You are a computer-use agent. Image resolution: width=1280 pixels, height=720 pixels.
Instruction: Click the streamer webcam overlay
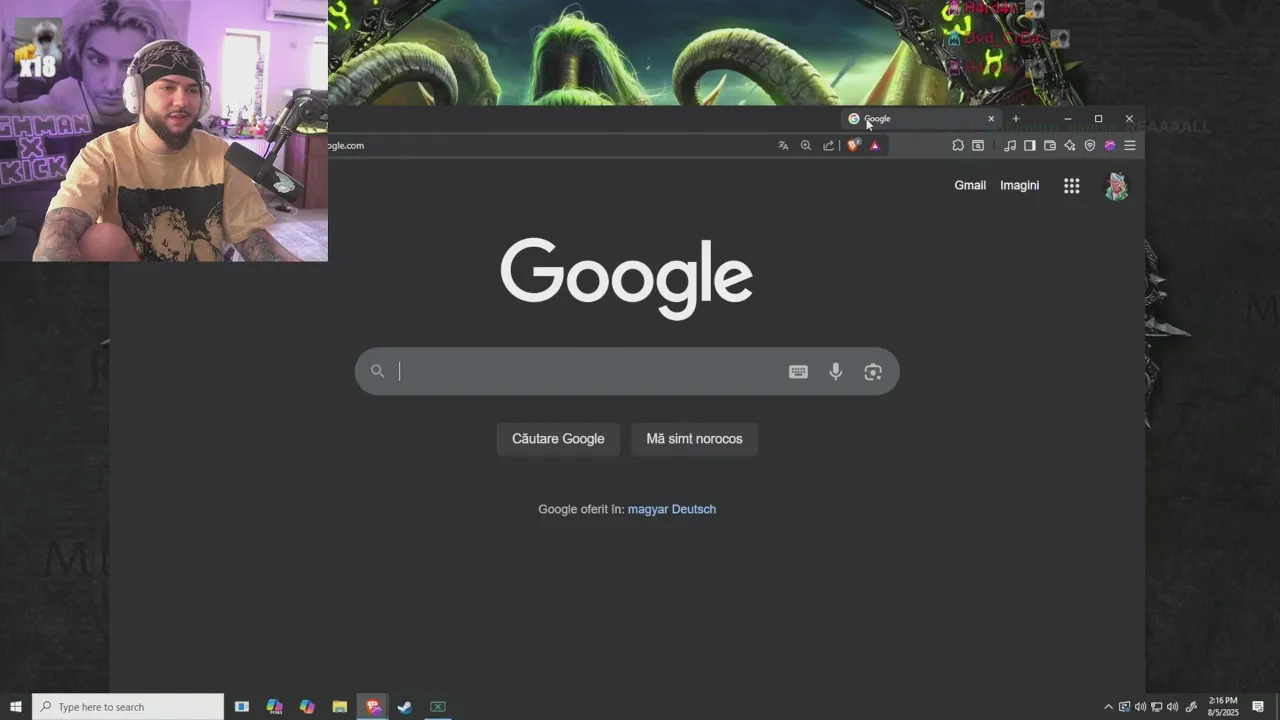[164, 131]
